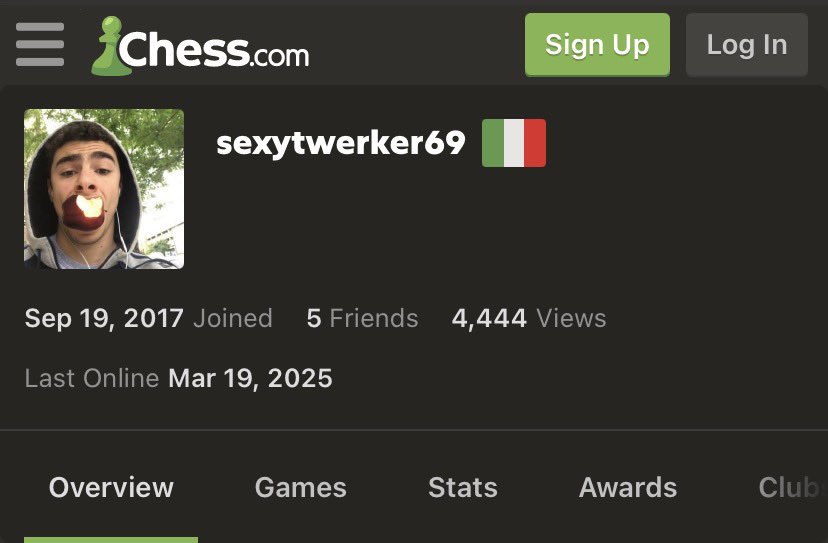Click the 4,444 Views counter
The image size is (828, 543).
pyautogui.click(x=529, y=318)
